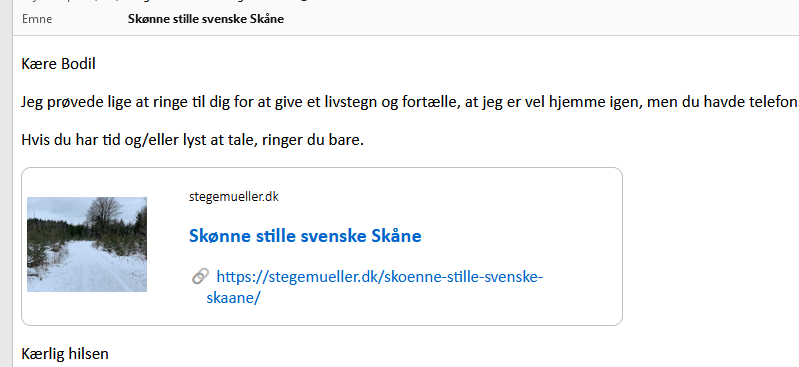The width and height of the screenshot is (799, 367).
Task: Click the Emne field label
Action: (37, 19)
